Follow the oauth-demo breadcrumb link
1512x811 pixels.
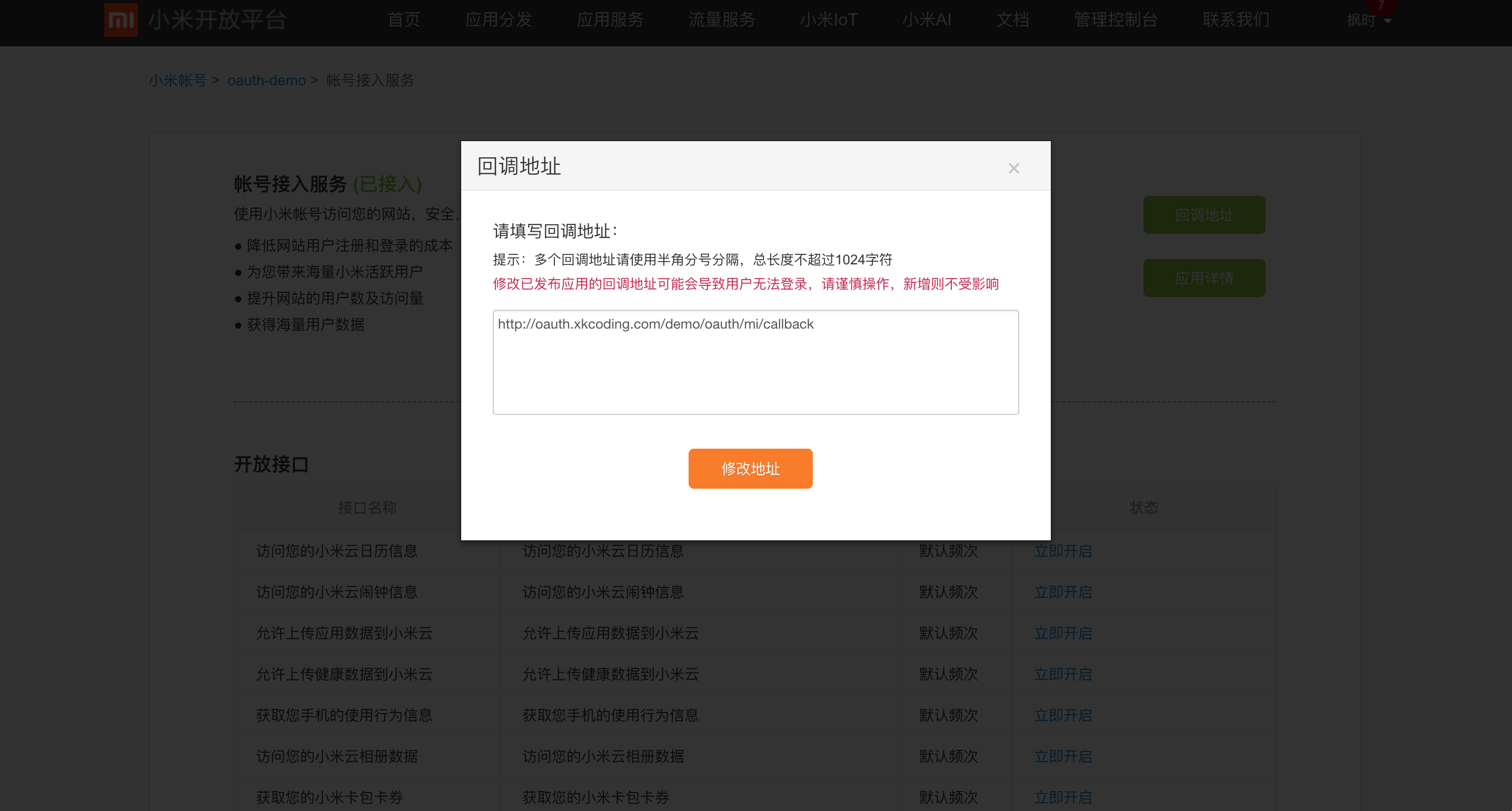coord(266,81)
